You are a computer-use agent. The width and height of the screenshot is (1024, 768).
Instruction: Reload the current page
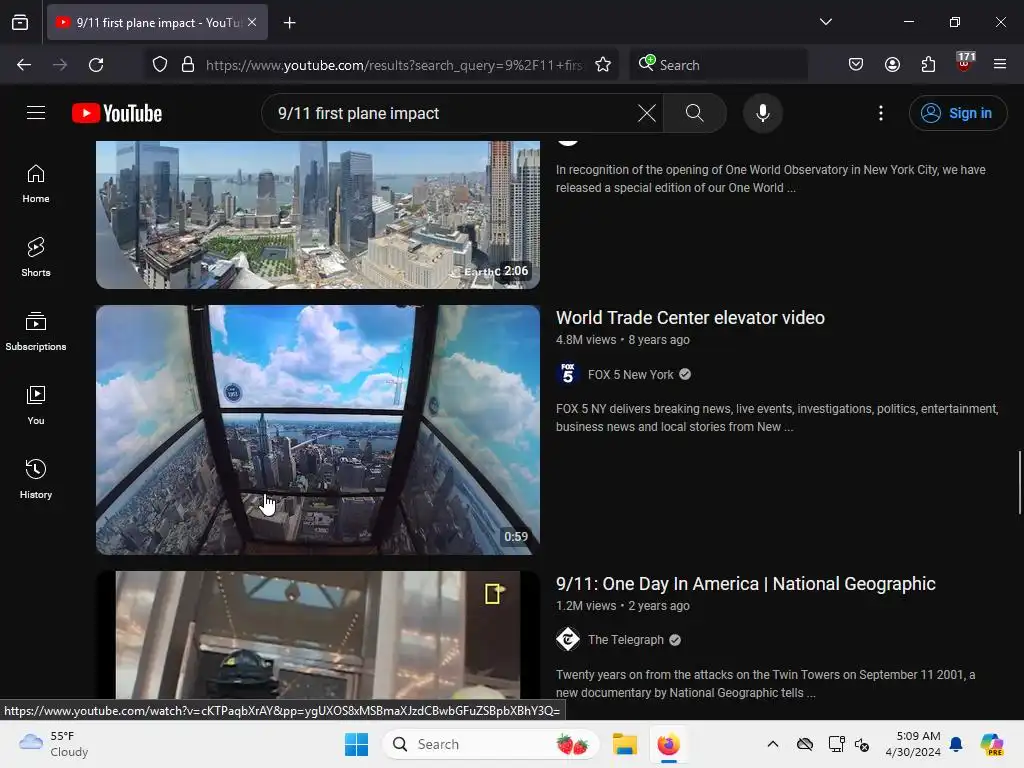pos(96,65)
